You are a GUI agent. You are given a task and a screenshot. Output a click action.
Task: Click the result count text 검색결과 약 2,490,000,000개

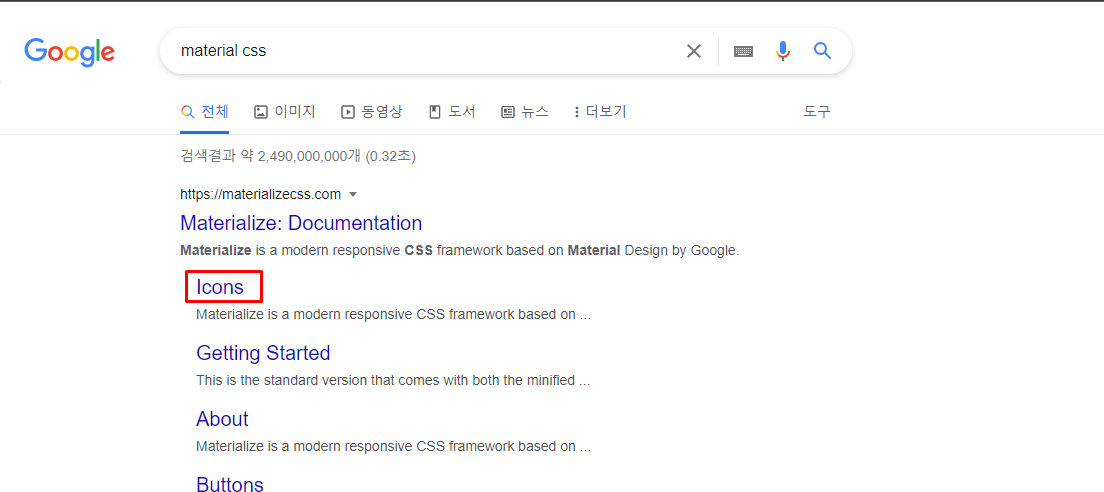click(271, 156)
